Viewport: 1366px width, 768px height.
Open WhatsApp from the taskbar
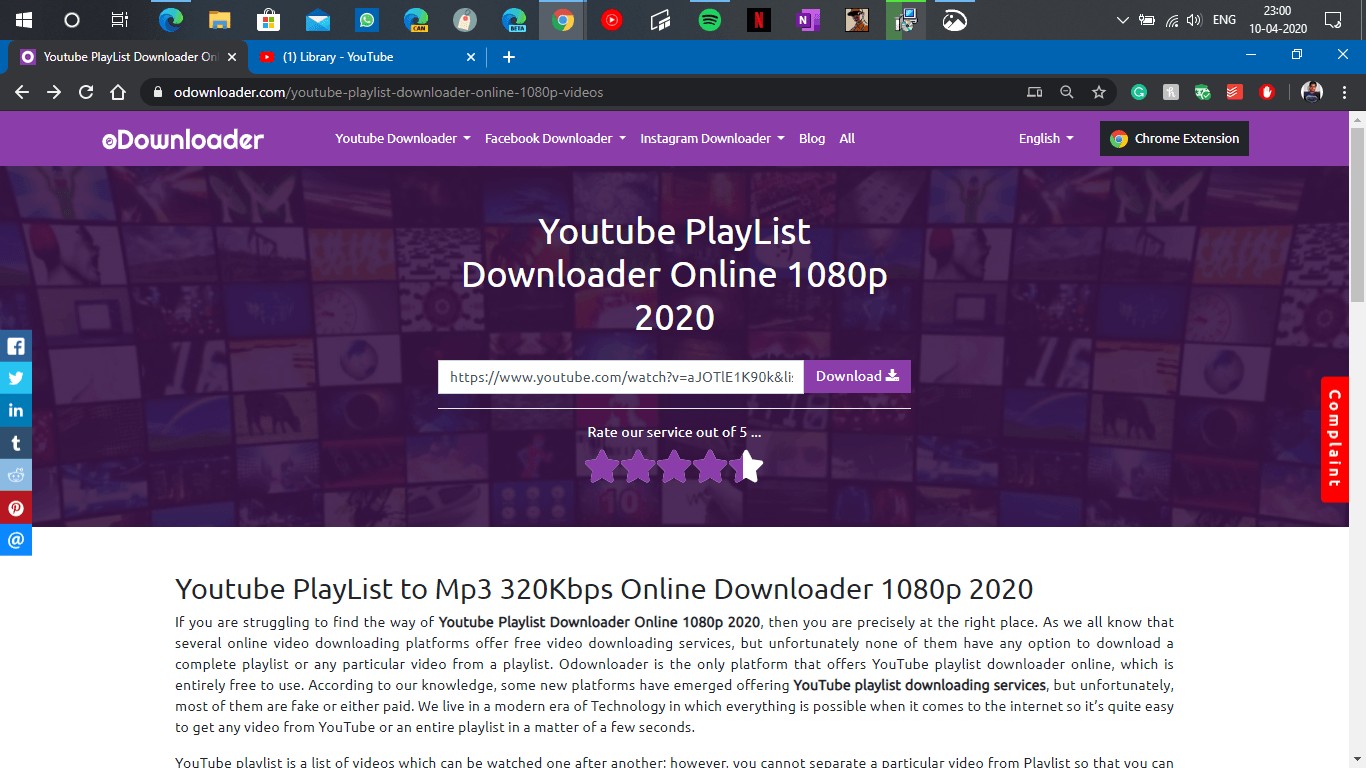coord(367,20)
